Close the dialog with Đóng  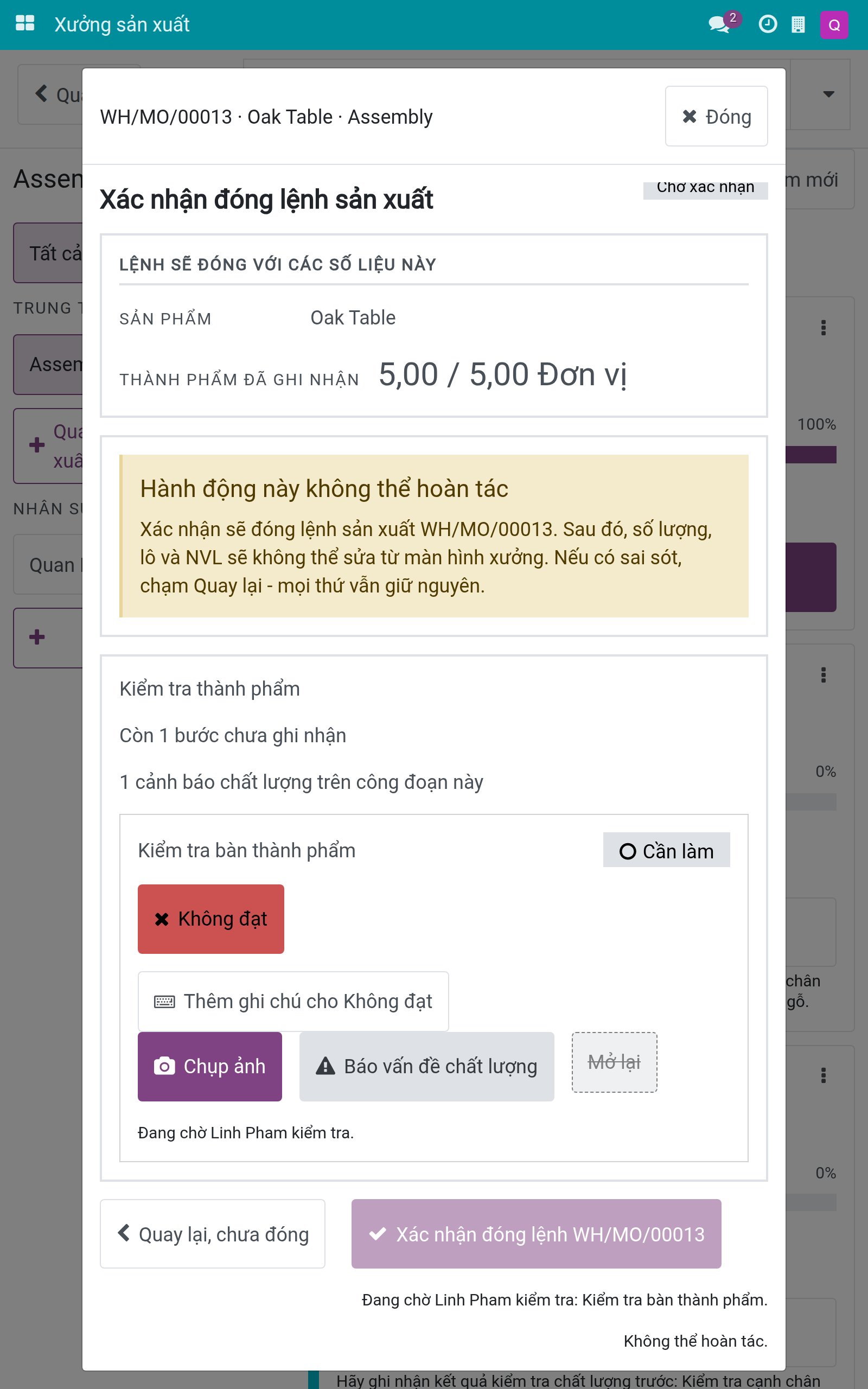pyautogui.click(x=717, y=117)
